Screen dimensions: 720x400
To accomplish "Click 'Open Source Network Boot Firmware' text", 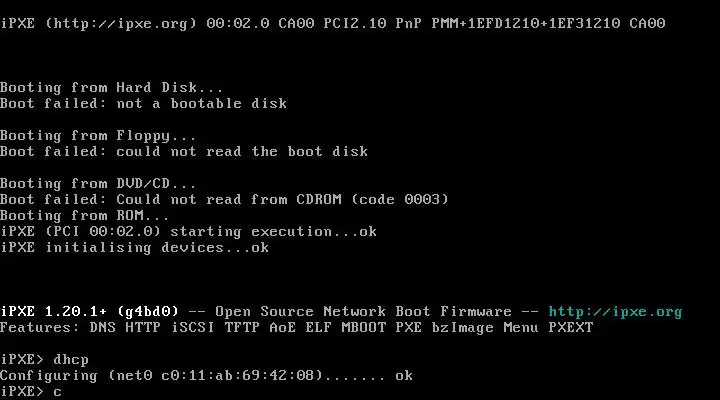I will (x=363, y=312).
